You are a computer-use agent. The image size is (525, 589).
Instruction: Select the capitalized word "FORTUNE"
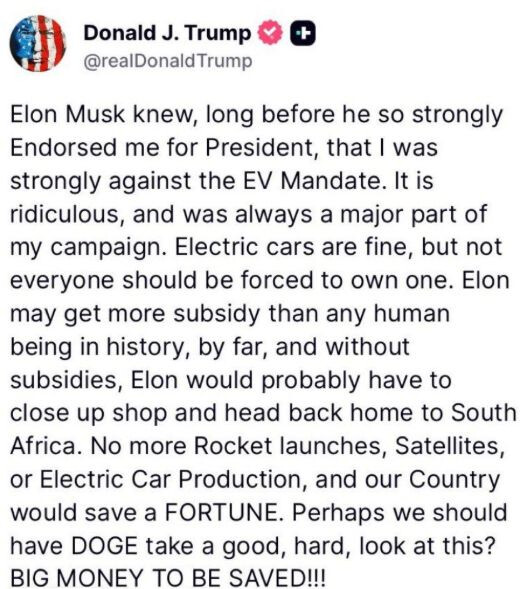(223, 512)
